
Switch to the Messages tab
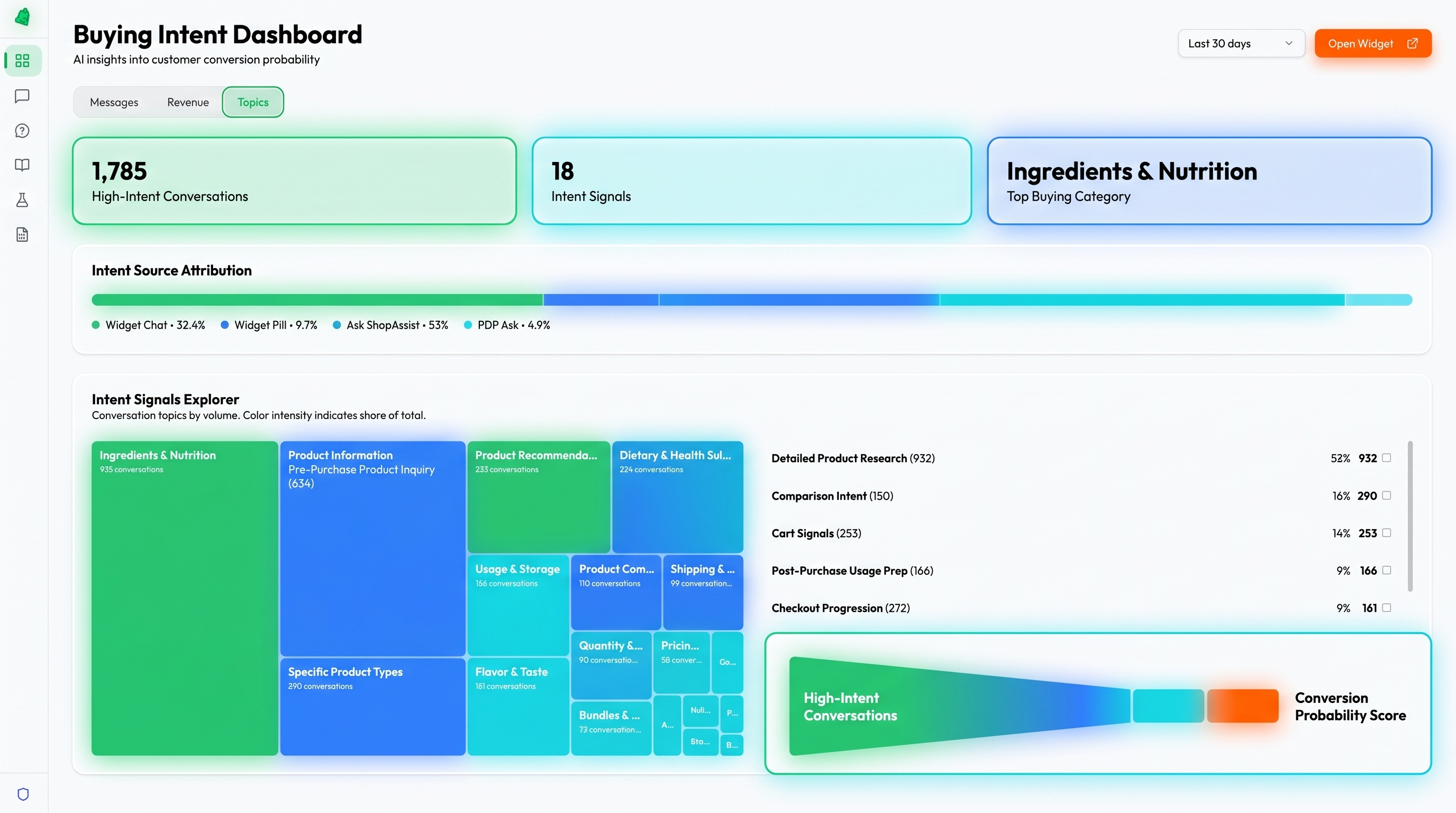click(114, 102)
